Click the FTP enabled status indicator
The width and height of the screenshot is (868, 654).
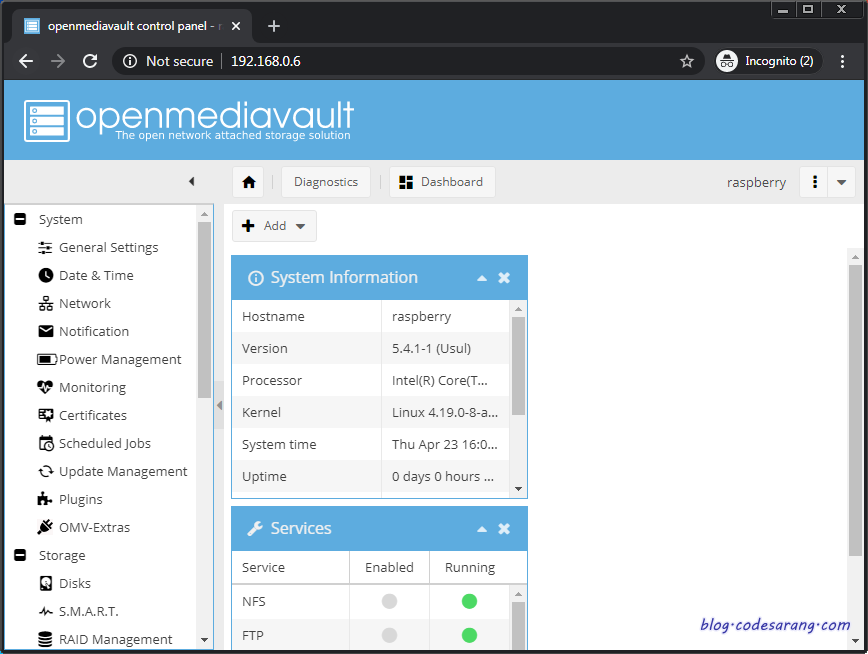click(389, 635)
